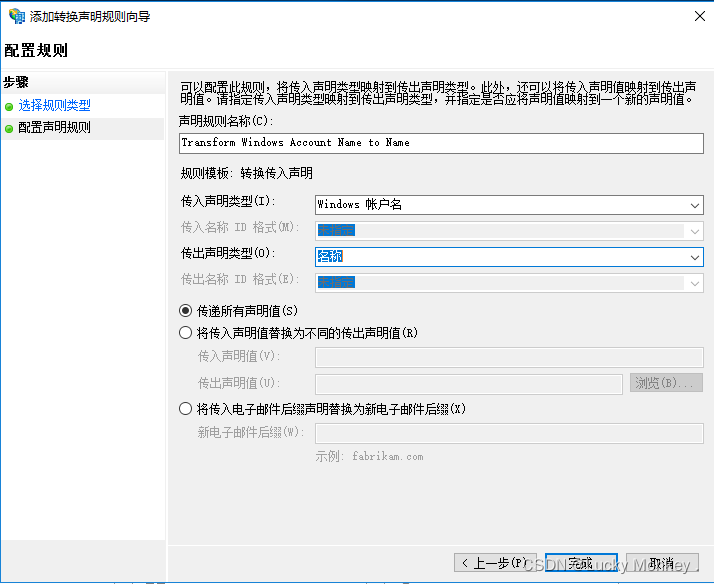Select the 配置声明规则 step
This screenshot has height=584, width=714.
[x=54, y=128]
